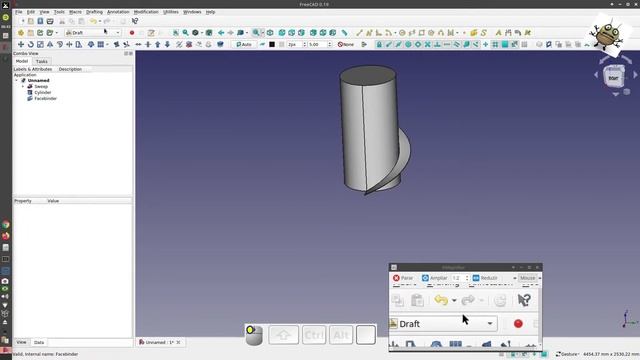Activate the Draft Mirror tool

pos(50,44)
